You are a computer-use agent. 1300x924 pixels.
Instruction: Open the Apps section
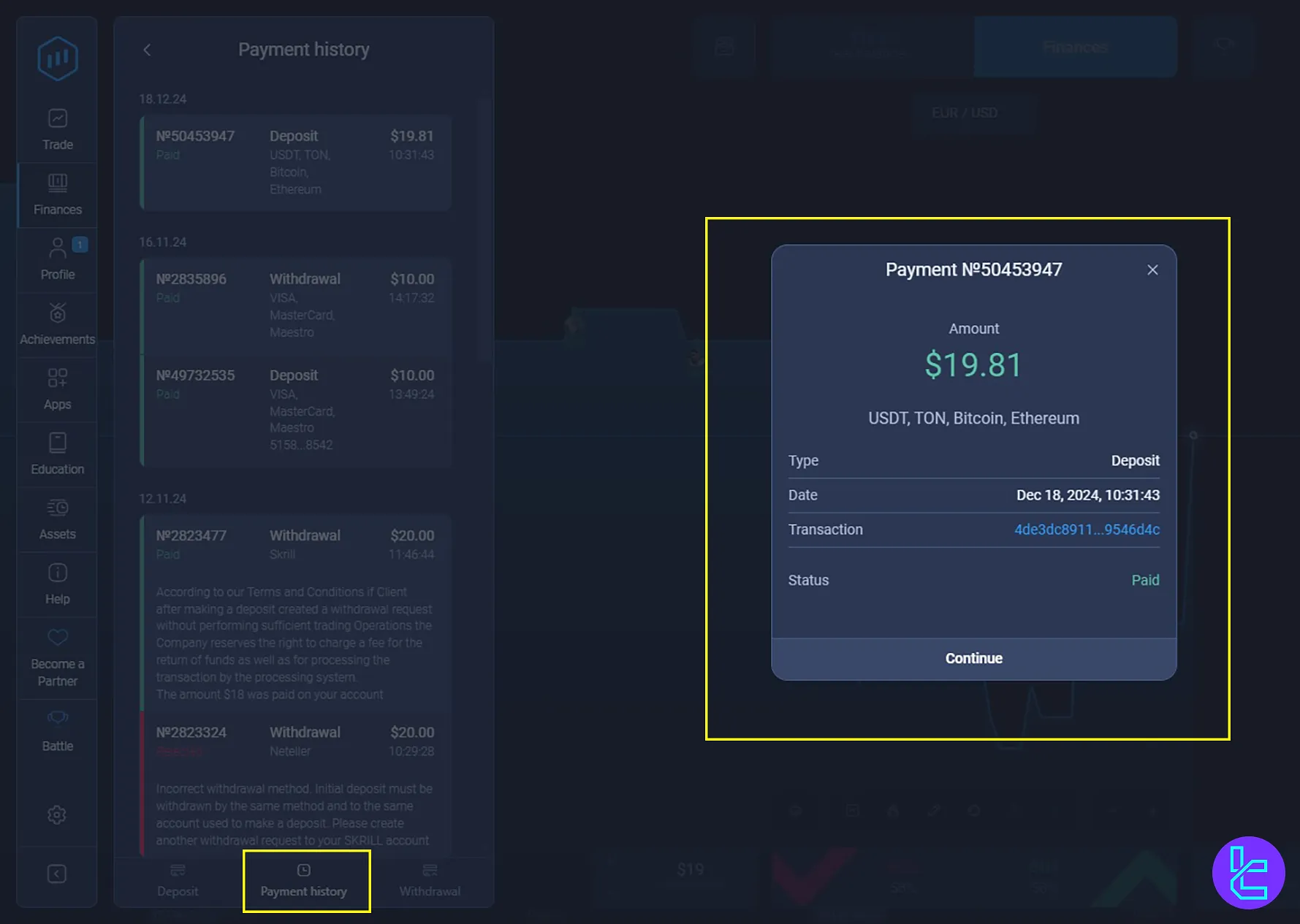coord(58,390)
